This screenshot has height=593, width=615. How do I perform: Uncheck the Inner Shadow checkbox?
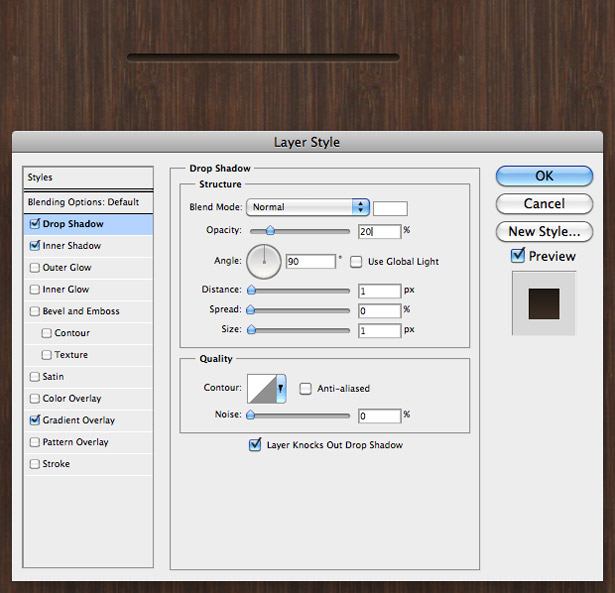[35, 246]
